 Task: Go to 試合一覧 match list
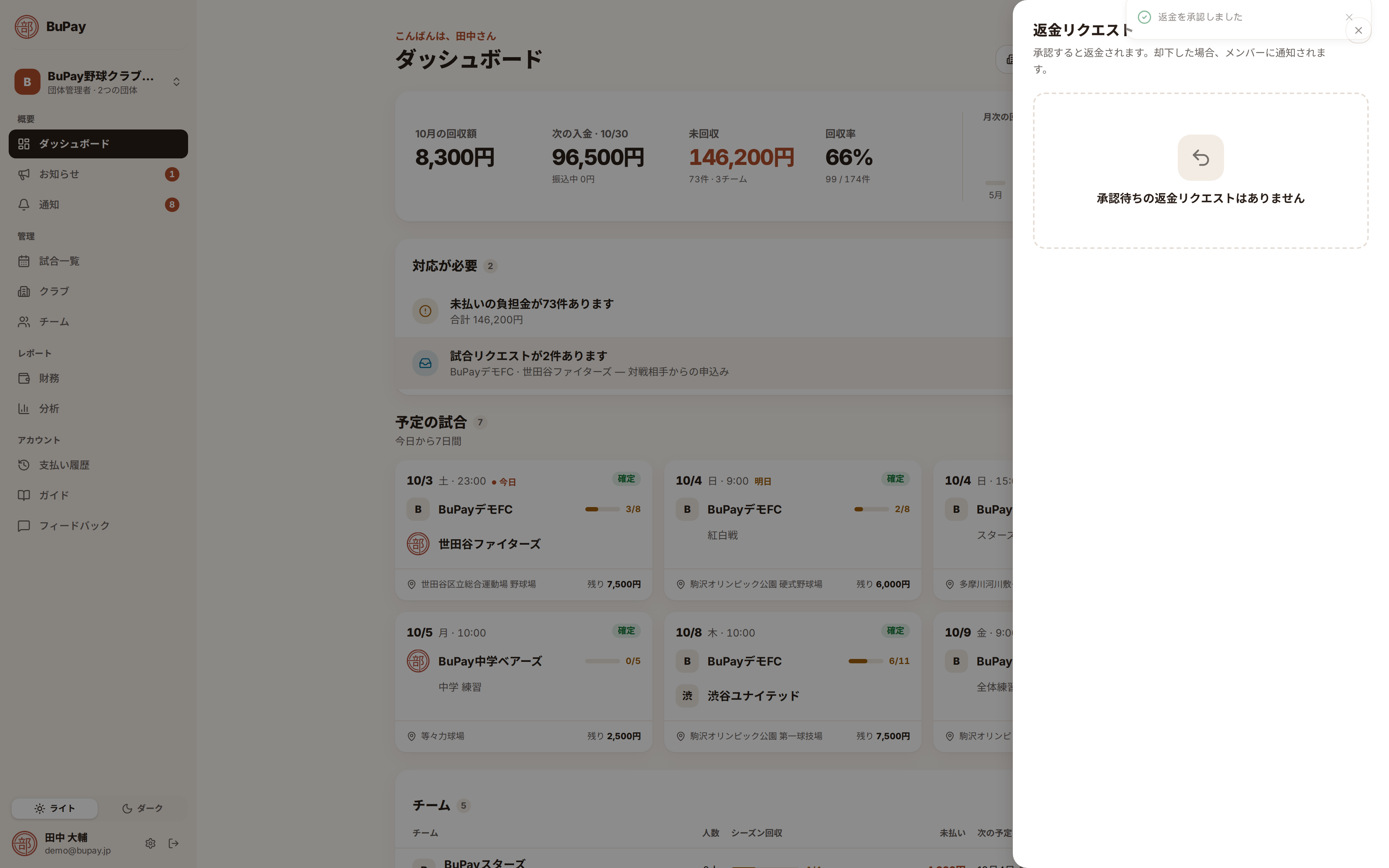coord(98,261)
